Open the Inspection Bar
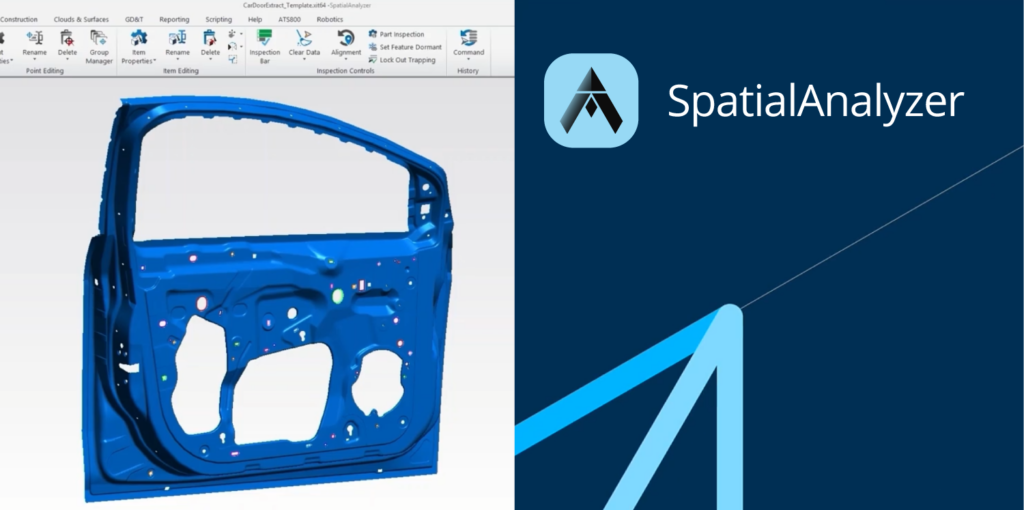 [264, 47]
